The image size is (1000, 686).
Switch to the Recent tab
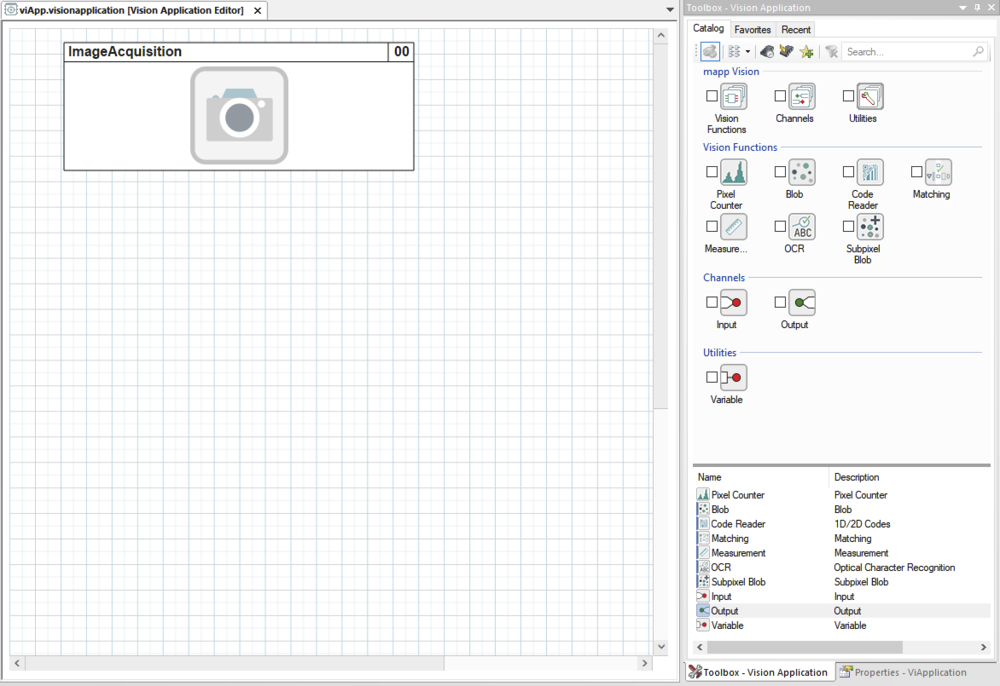(x=796, y=29)
